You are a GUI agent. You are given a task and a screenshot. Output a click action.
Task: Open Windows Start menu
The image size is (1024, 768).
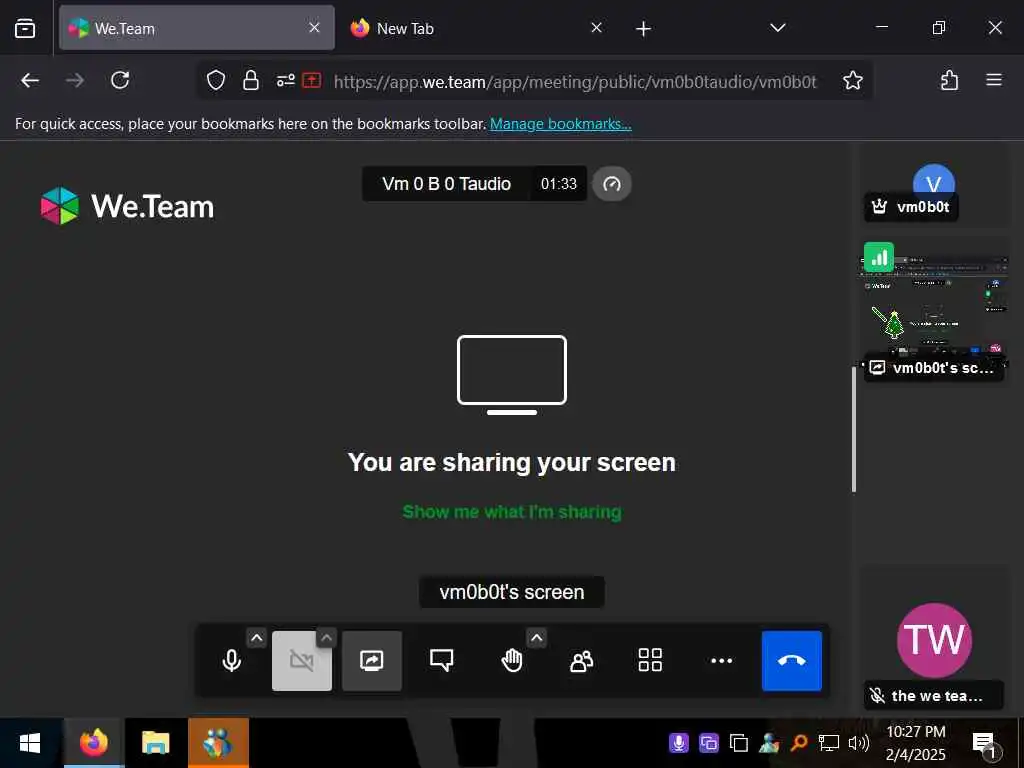[x=30, y=743]
